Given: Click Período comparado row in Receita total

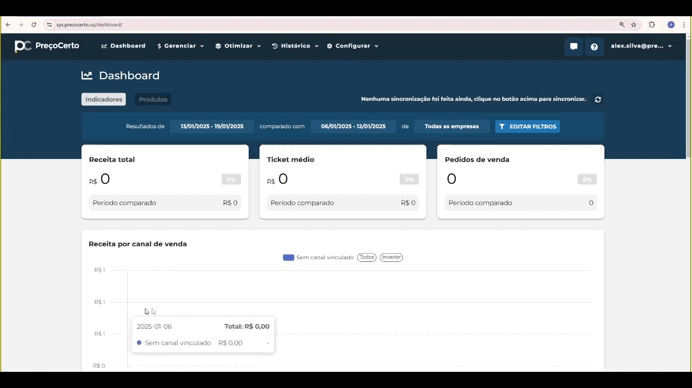Looking at the screenshot, I should coord(165,203).
